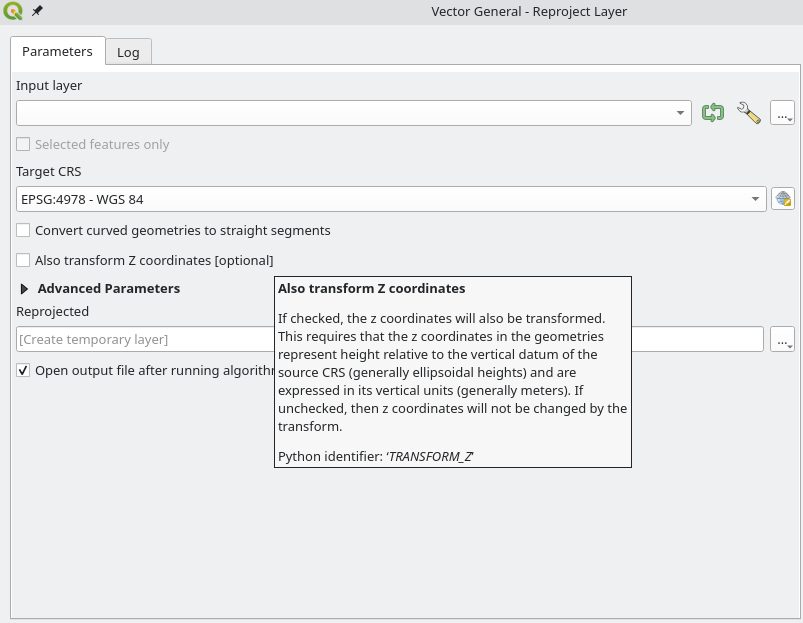Click the green Iterate over layer icon
Image resolution: width=803 pixels, height=623 pixels.
[x=713, y=113]
